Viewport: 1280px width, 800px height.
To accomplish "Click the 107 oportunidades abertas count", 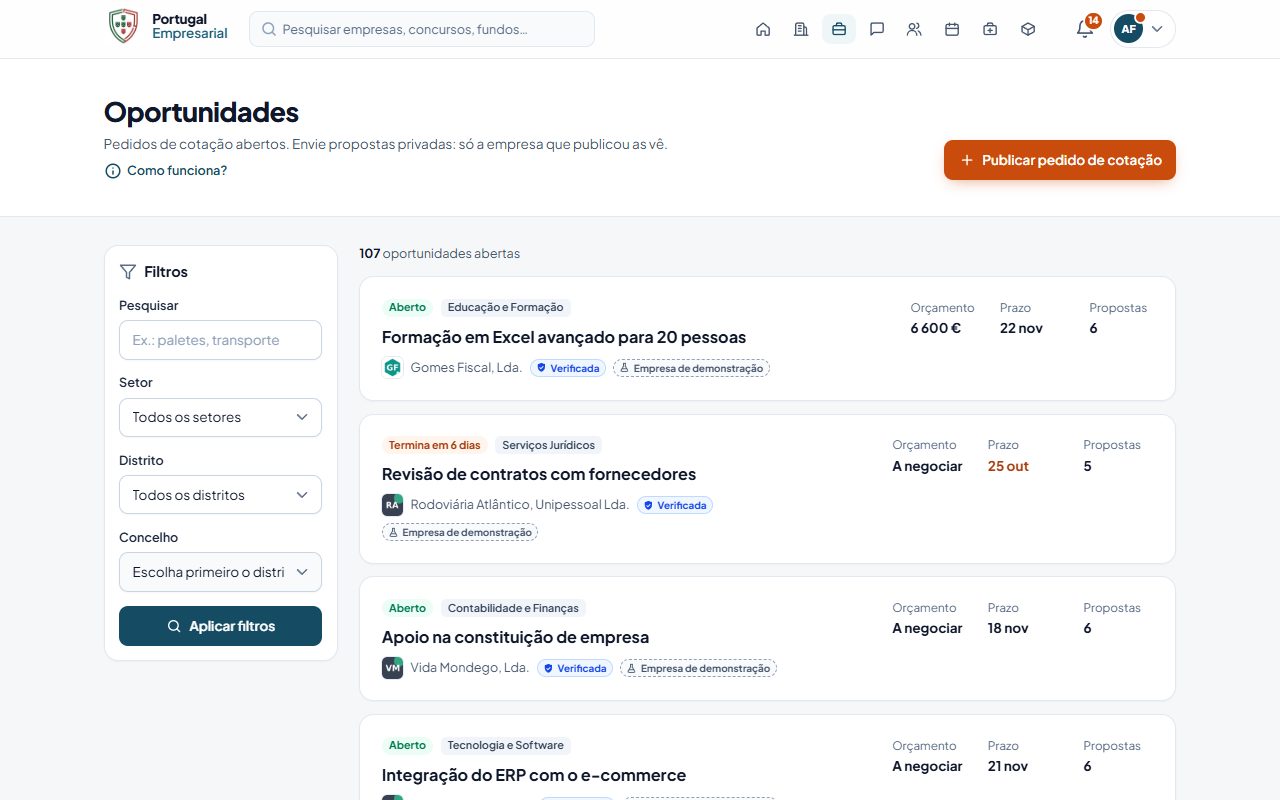I will pyautogui.click(x=440, y=253).
